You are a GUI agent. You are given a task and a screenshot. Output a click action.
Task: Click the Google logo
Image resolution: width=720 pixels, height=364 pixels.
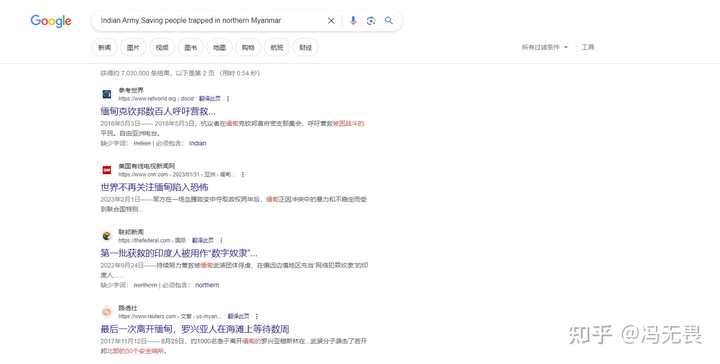coord(51,21)
